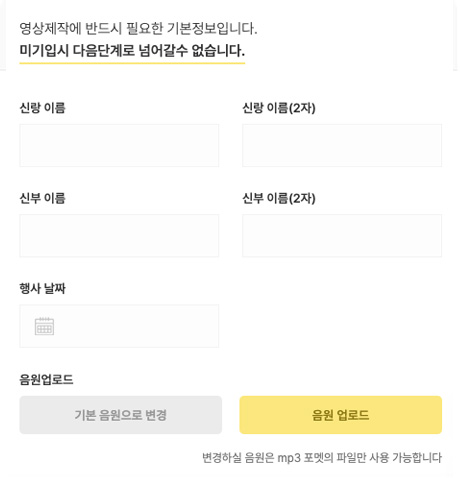Click the 신부 이름(2자) field label
Screen dimensions: 460x478
(x=279, y=198)
